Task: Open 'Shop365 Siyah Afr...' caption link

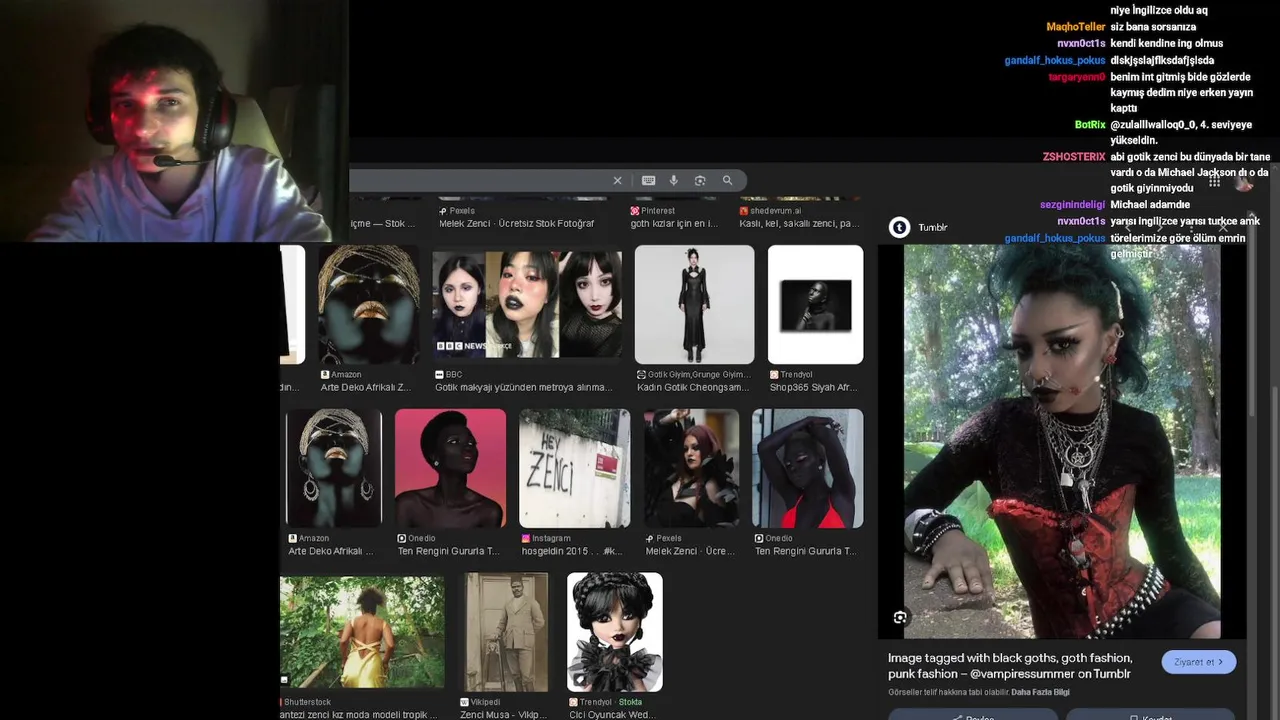Action: [813, 388]
